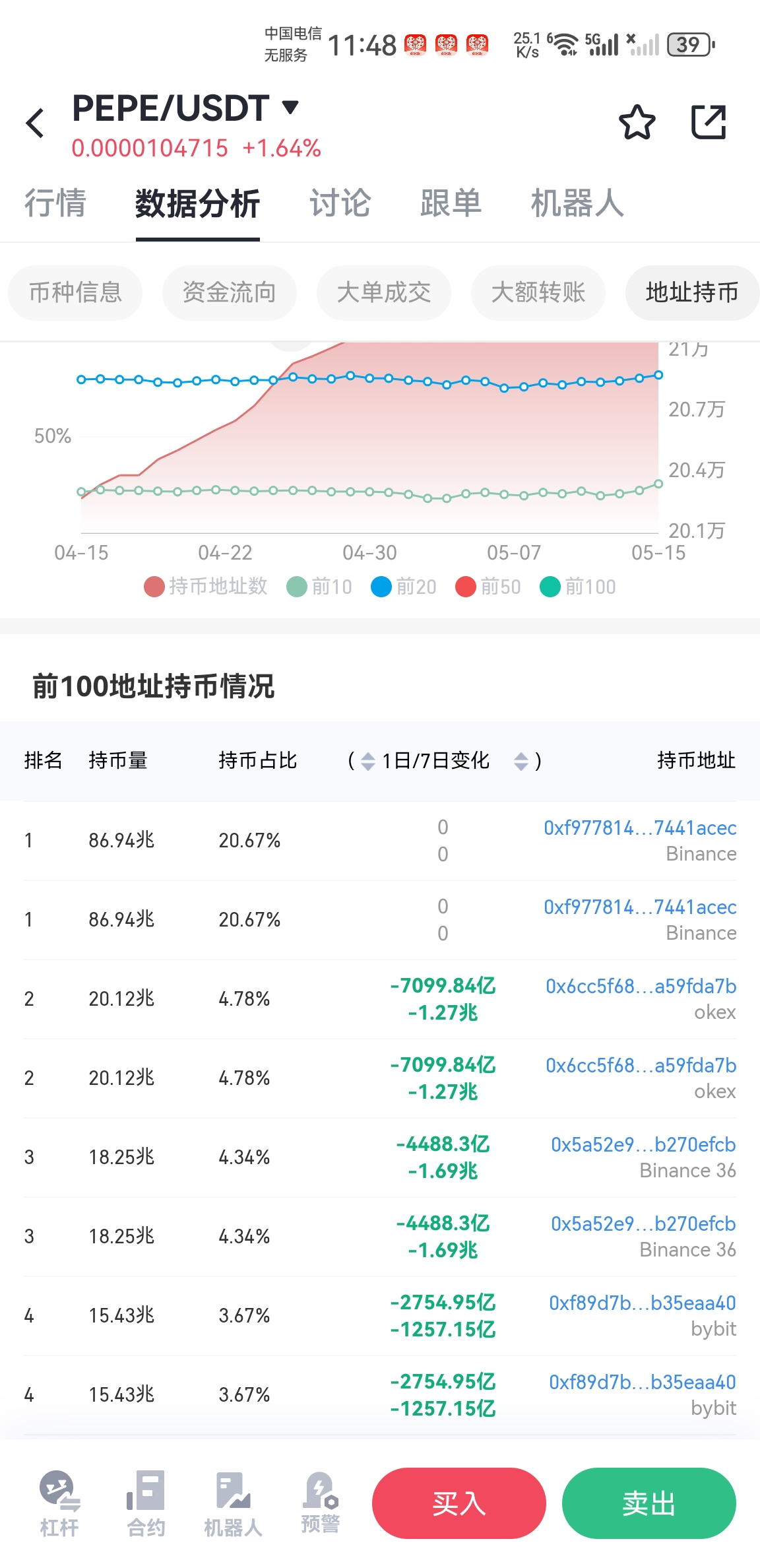Open second 0x6cc5f68...a59fda7b okex address
Viewport: 760px width, 1568px height.
pyautogui.click(x=641, y=1065)
